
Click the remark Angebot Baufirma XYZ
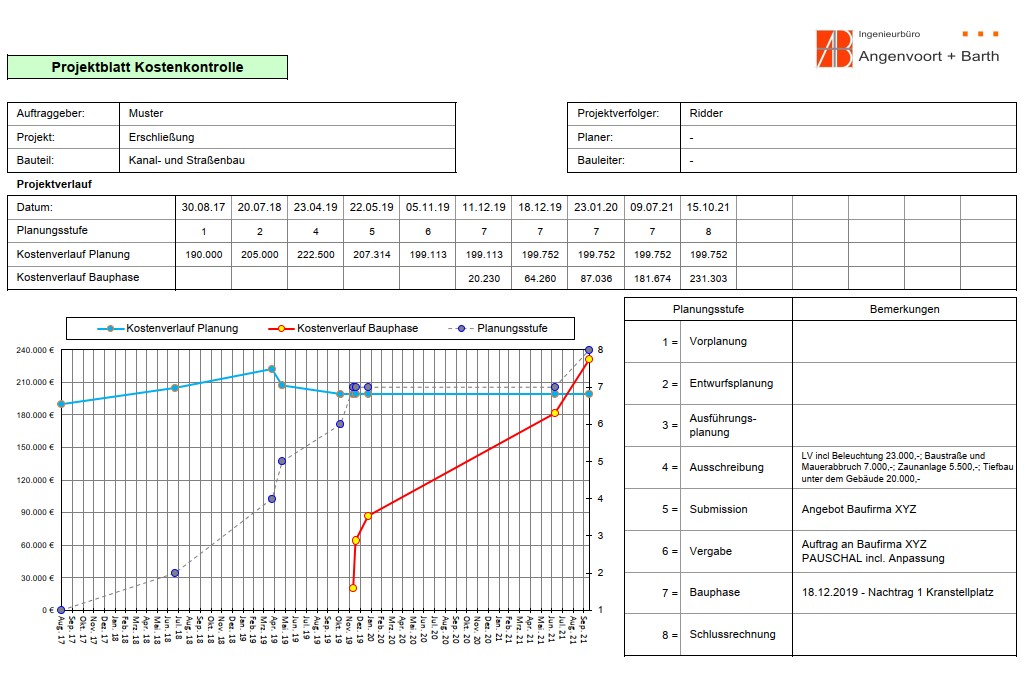point(858,509)
